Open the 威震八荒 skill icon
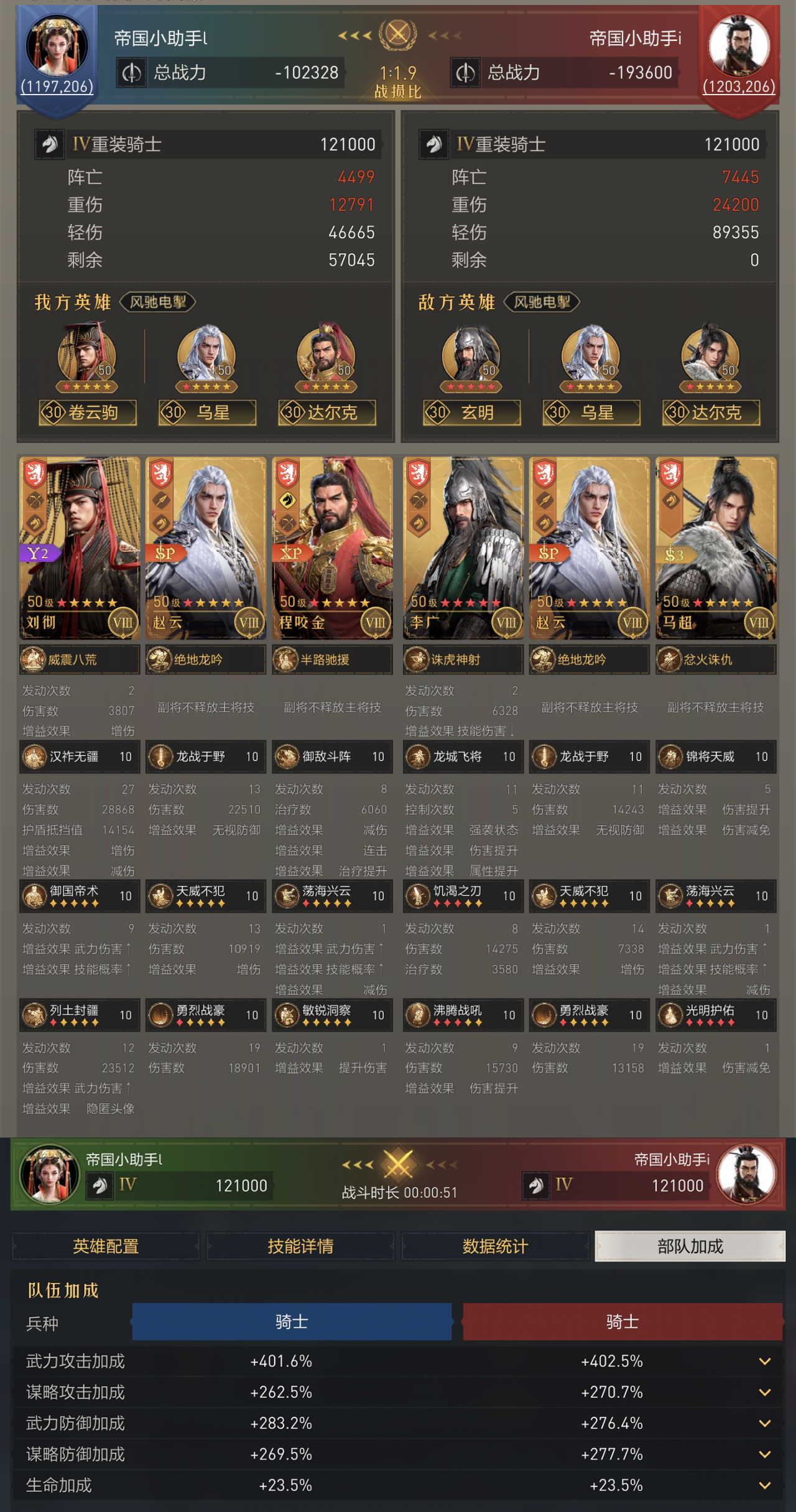The image size is (796, 1512). [34, 660]
